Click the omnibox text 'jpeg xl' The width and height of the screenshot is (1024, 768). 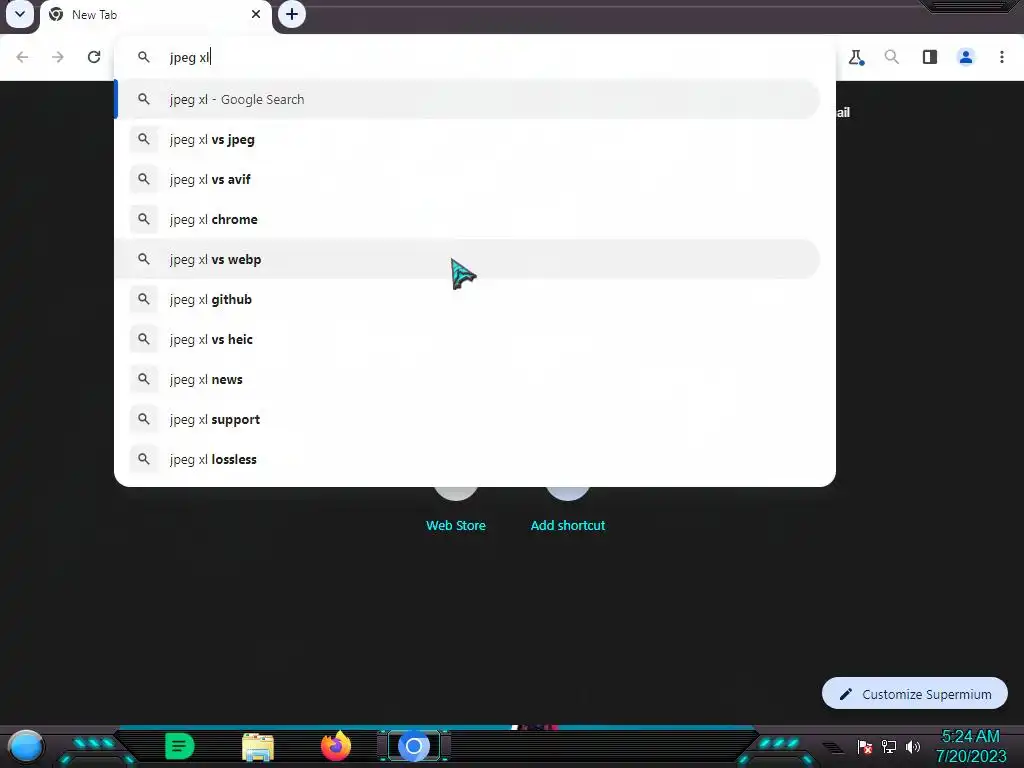point(189,57)
